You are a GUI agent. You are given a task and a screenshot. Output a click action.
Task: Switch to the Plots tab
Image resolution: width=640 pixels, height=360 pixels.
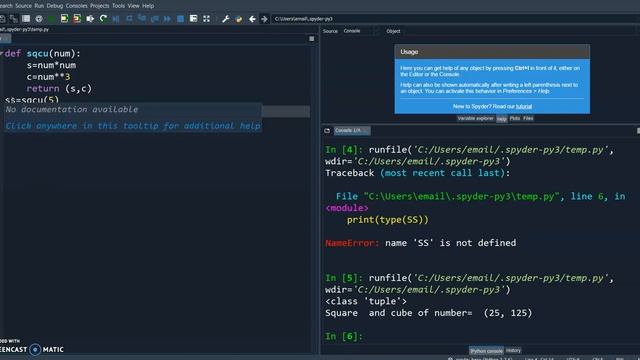515,118
